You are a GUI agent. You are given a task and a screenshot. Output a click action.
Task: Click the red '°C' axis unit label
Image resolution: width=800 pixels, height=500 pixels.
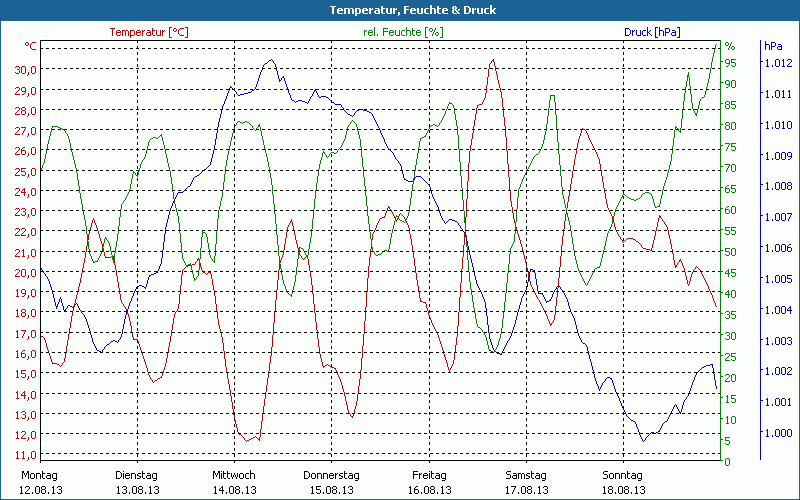tap(31, 46)
